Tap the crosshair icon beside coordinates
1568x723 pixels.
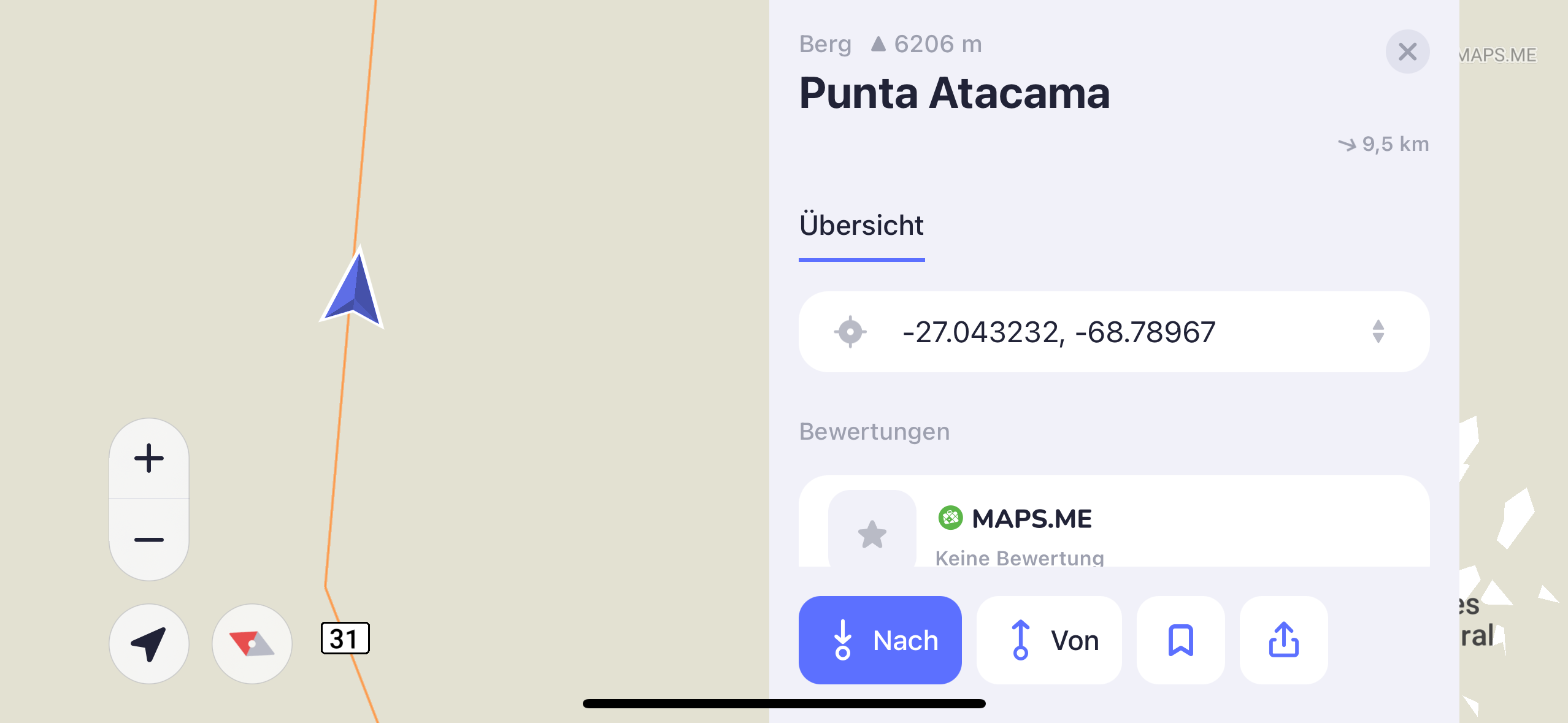click(x=850, y=332)
